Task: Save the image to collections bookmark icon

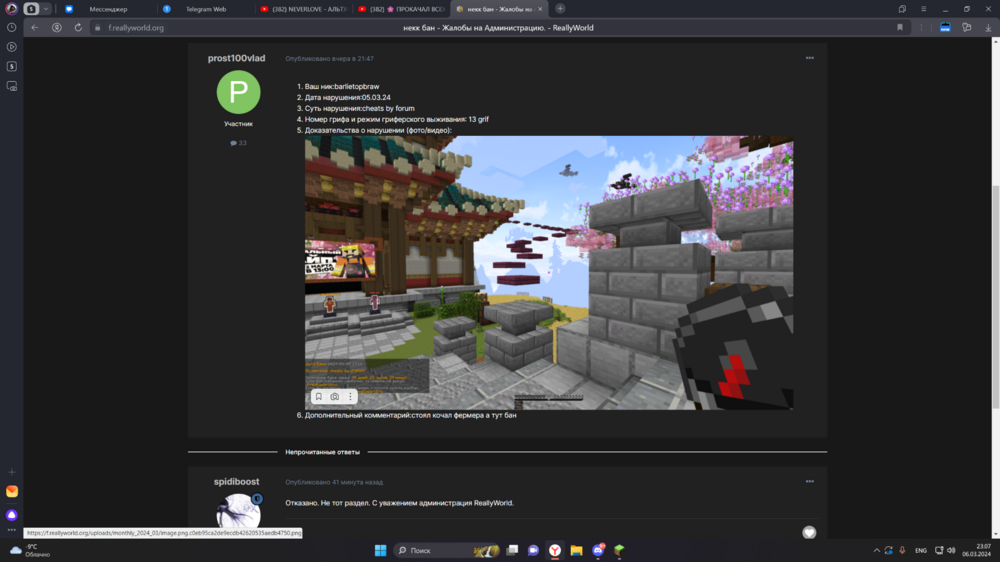Action: (x=319, y=397)
